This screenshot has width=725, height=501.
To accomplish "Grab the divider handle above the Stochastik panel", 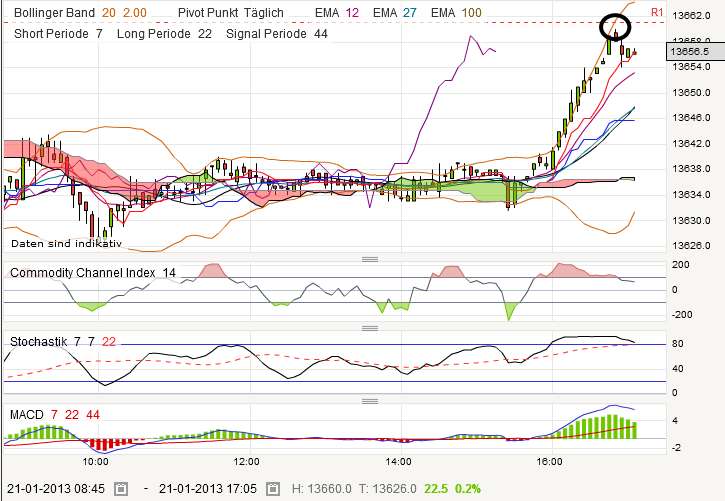I will [370, 329].
